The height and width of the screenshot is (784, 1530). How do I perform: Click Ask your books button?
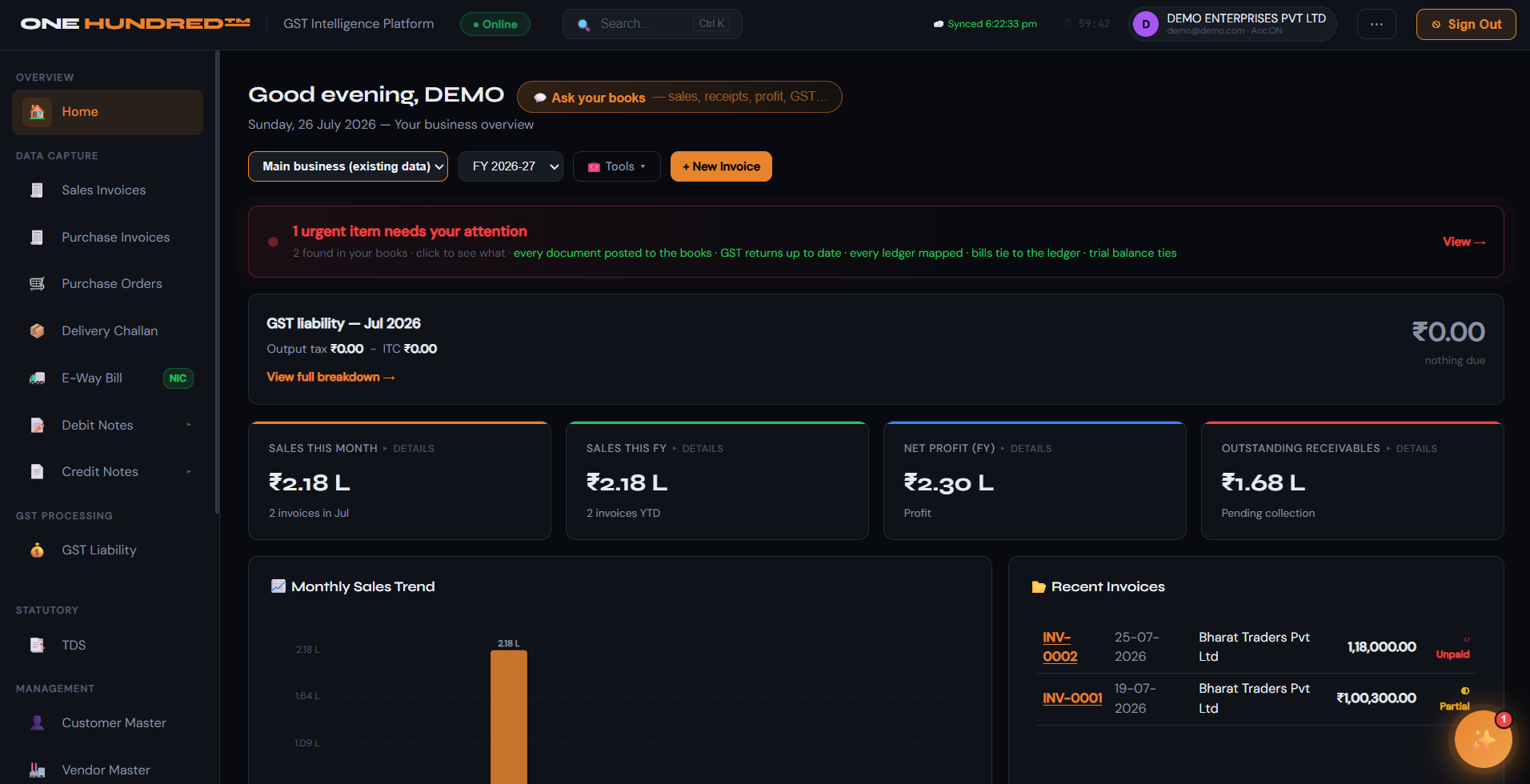(679, 97)
